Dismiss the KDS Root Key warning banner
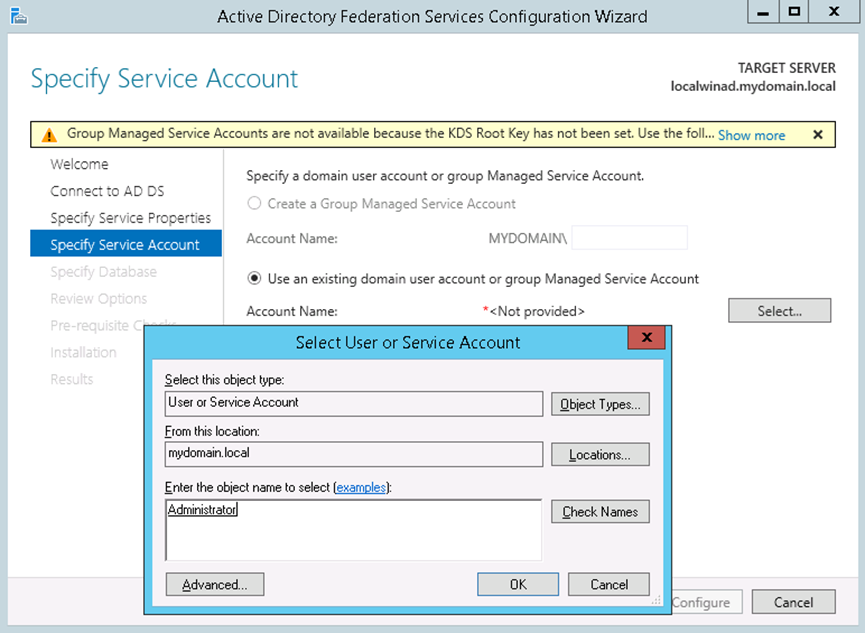 pyautogui.click(x=818, y=135)
